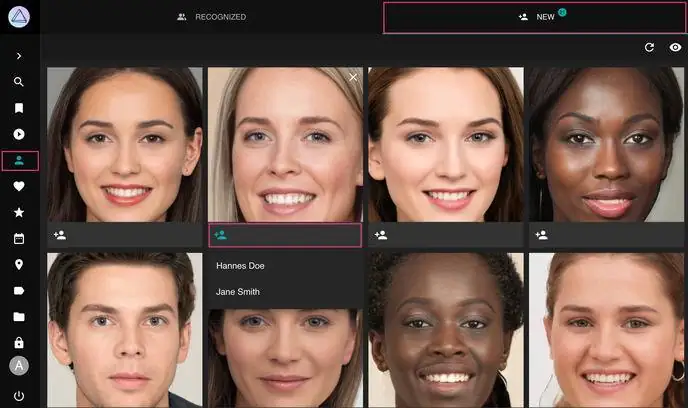
Task: Select Hannes Doe from the name suggestions
Action: tap(240, 266)
